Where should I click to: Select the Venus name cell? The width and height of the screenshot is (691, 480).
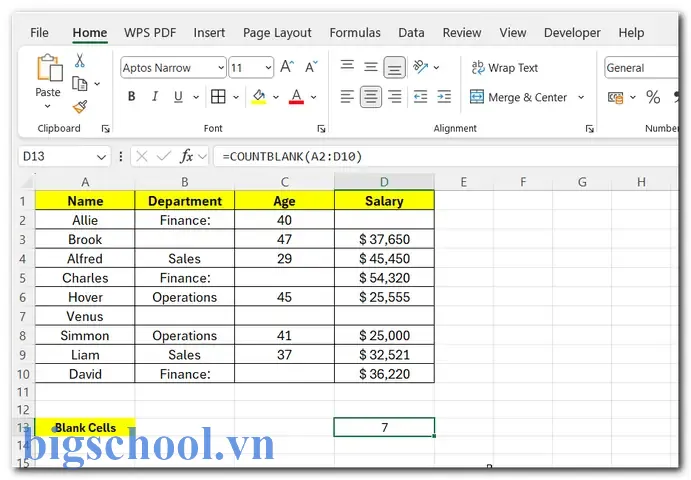point(85,316)
